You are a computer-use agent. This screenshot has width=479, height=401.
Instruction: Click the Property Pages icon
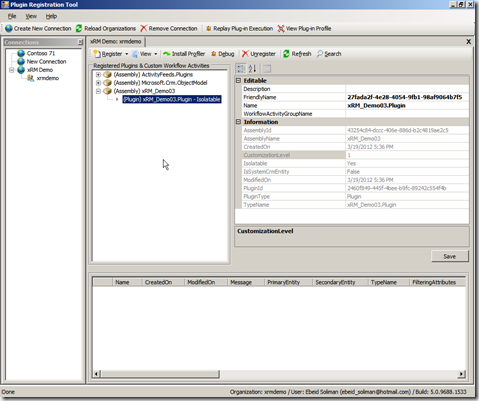(x=267, y=69)
